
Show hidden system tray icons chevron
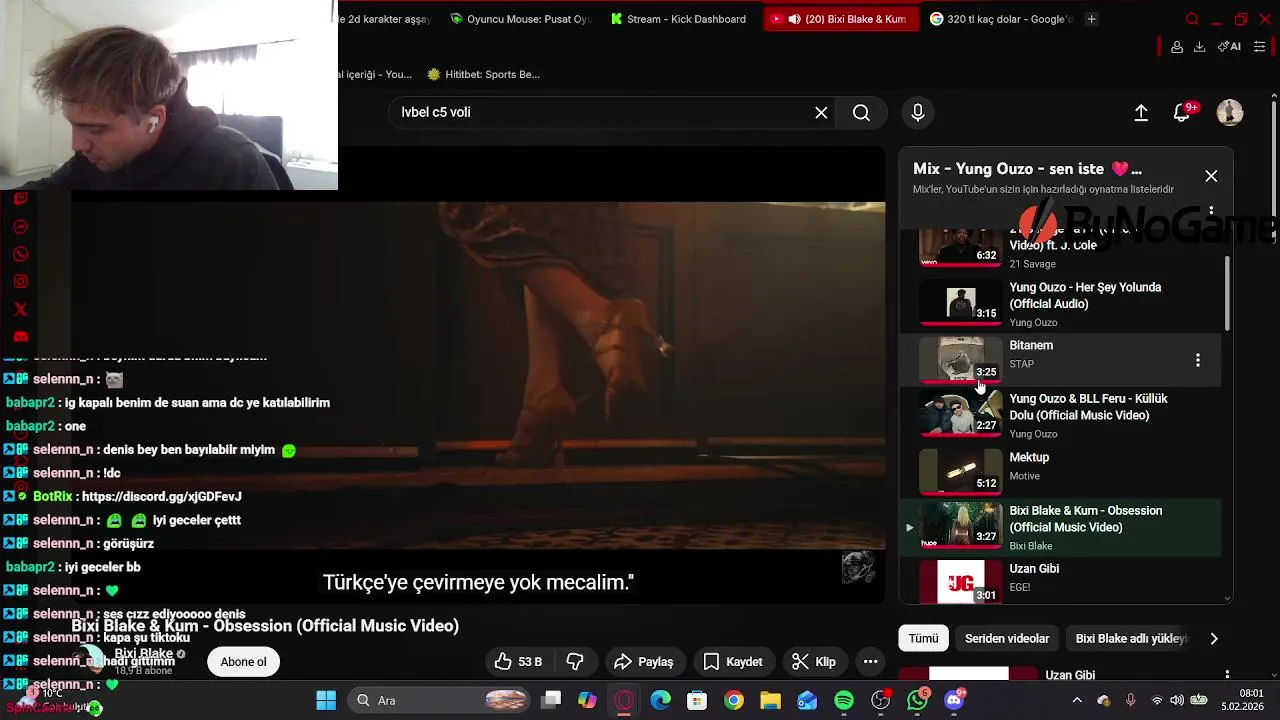pyautogui.click(x=1077, y=700)
